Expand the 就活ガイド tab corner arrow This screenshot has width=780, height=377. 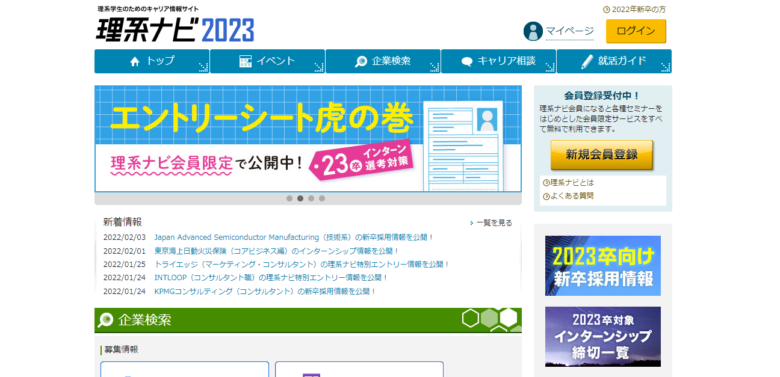pos(666,67)
